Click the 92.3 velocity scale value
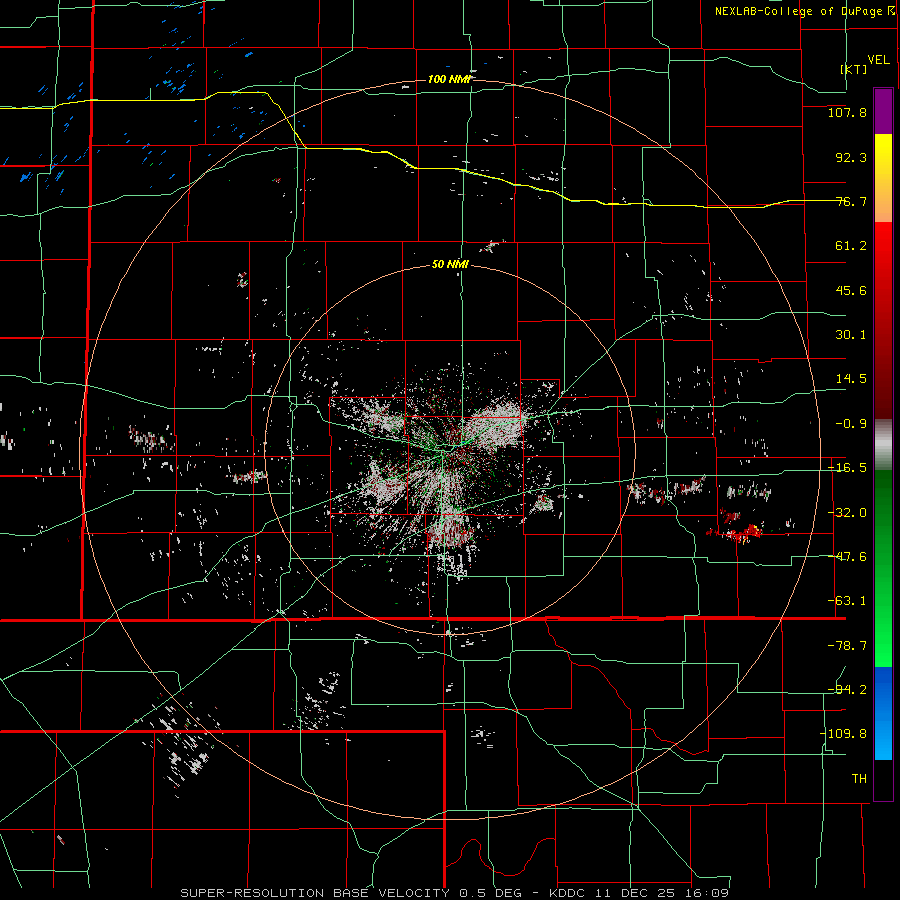Viewport: 900px width, 900px height. [851, 157]
